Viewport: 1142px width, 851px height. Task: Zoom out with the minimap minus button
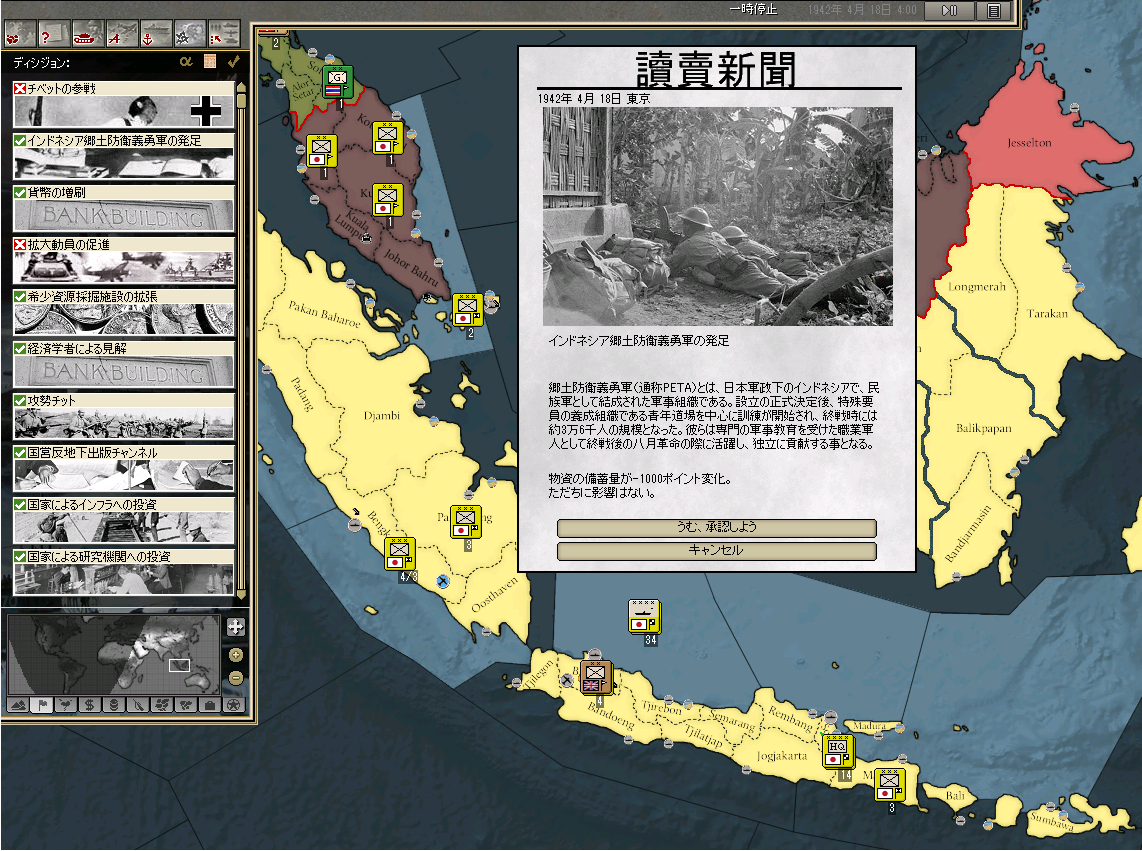click(x=235, y=678)
